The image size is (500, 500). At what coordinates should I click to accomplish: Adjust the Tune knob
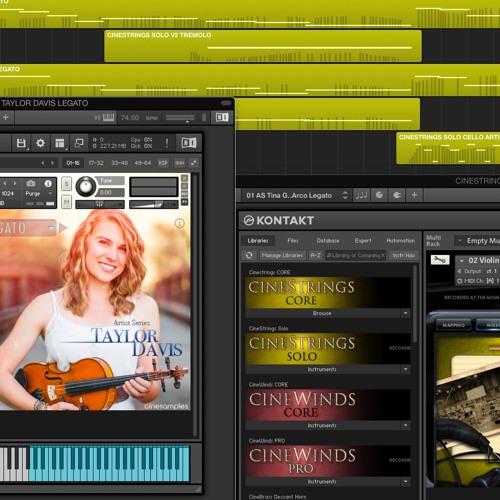tap(86, 186)
